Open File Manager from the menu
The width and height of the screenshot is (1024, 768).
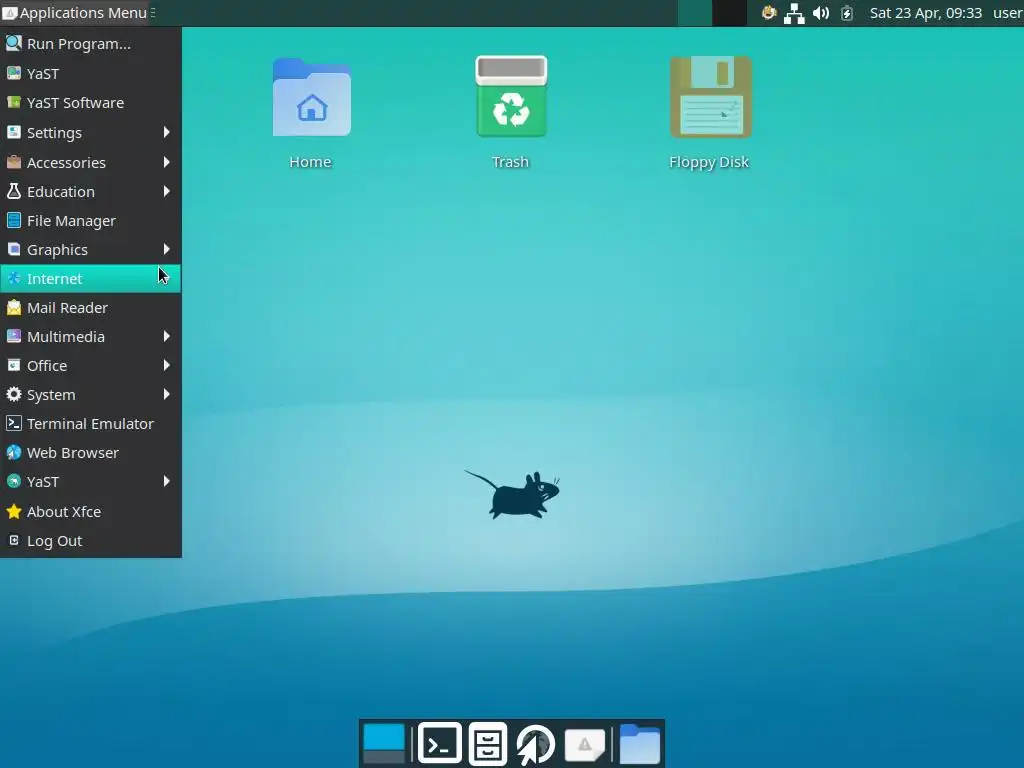pos(91,221)
